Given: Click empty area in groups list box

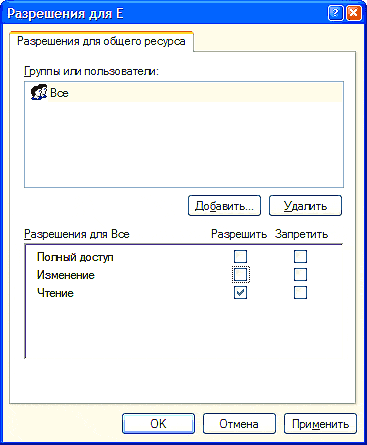Looking at the screenshot, I should click(184, 144).
